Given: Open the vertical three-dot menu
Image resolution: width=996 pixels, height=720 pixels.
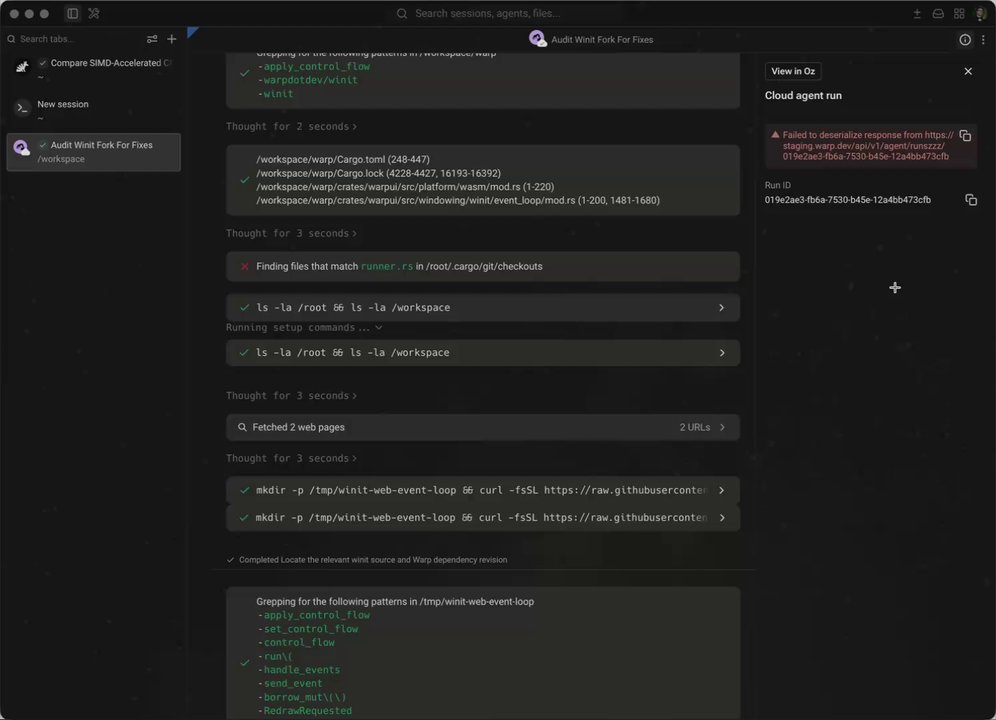Looking at the screenshot, I should pos(983,39).
